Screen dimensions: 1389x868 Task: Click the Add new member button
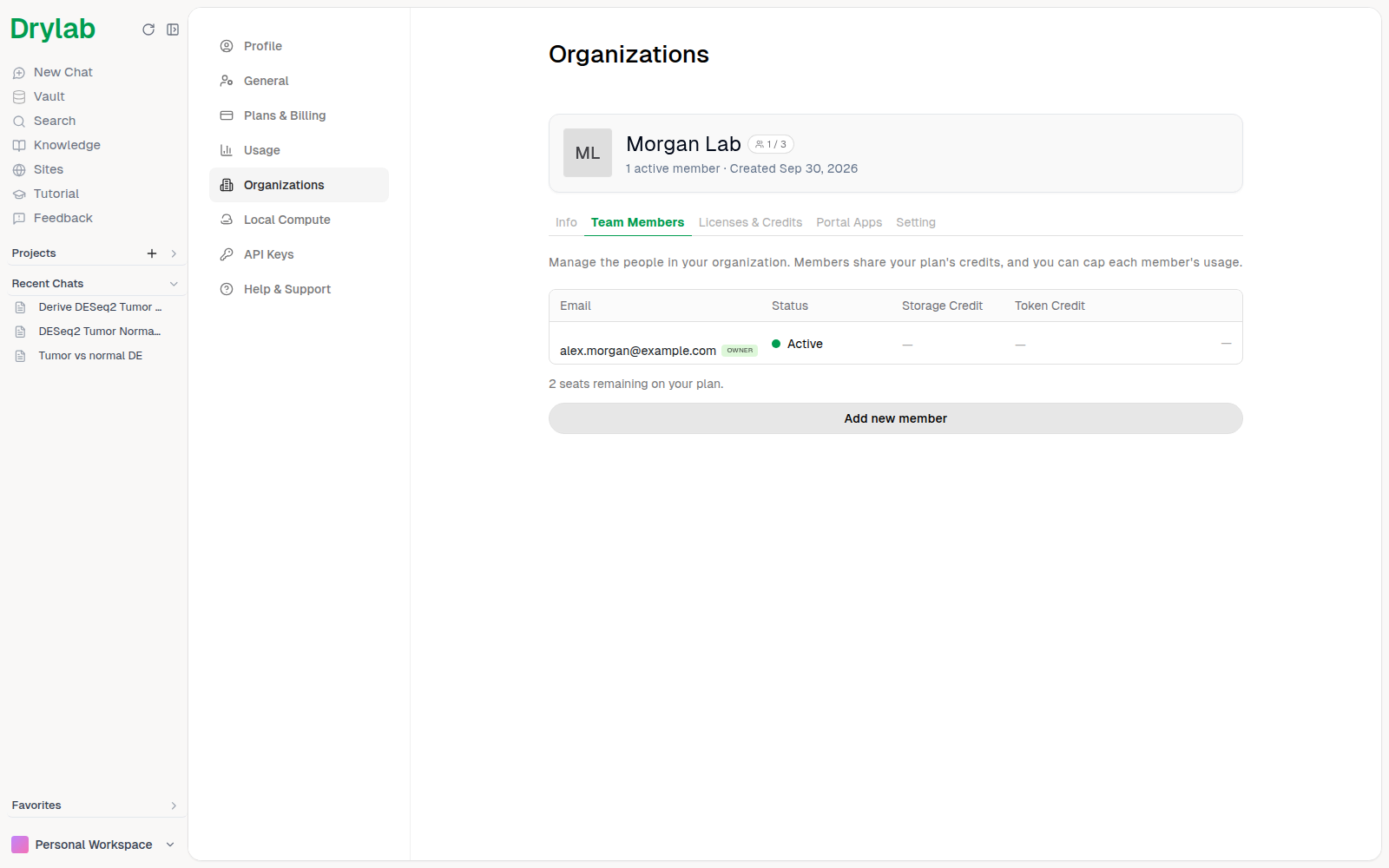(x=896, y=418)
